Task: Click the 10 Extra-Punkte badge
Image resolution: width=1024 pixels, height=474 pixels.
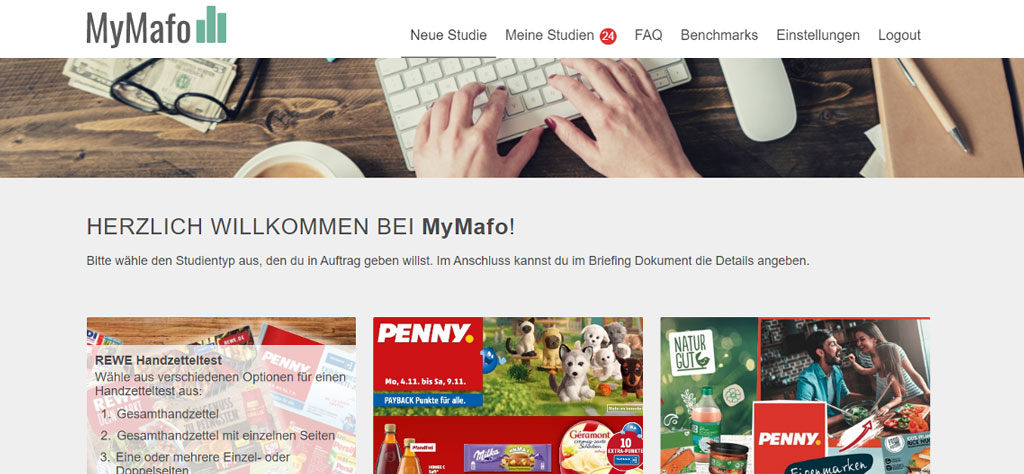Action: [624, 450]
